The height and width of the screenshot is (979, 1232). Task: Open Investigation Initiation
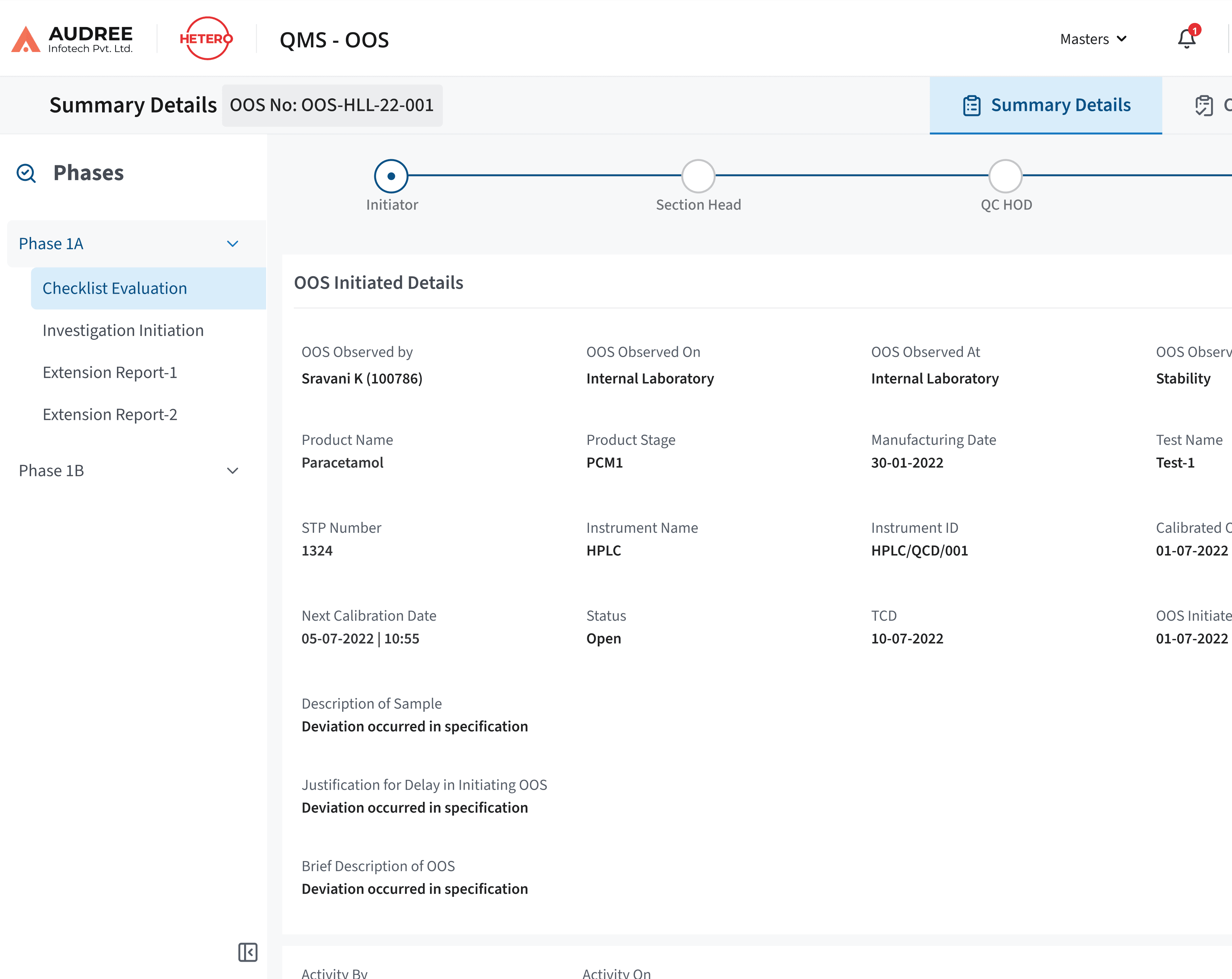[x=123, y=330]
